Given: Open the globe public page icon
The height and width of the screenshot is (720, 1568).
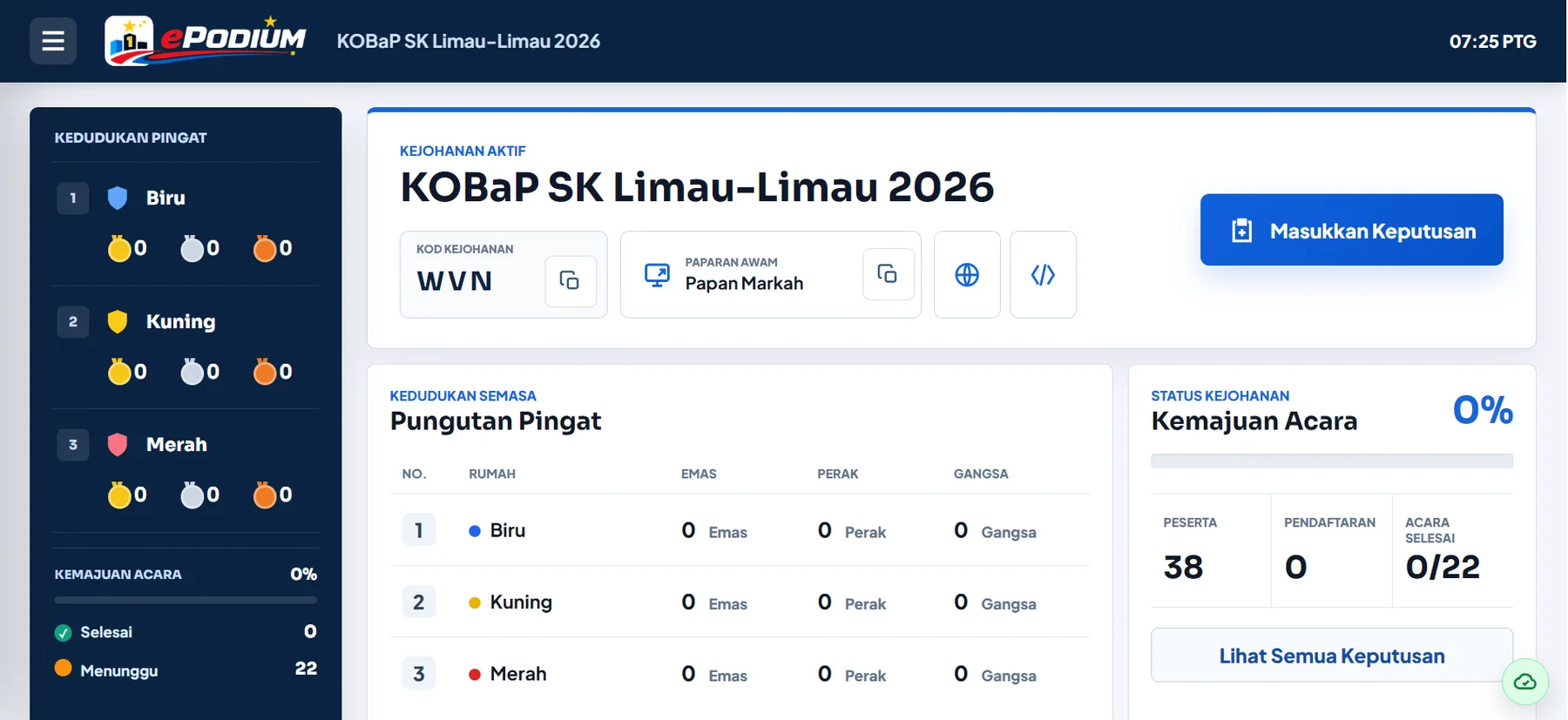Looking at the screenshot, I should tap(967, 275).
